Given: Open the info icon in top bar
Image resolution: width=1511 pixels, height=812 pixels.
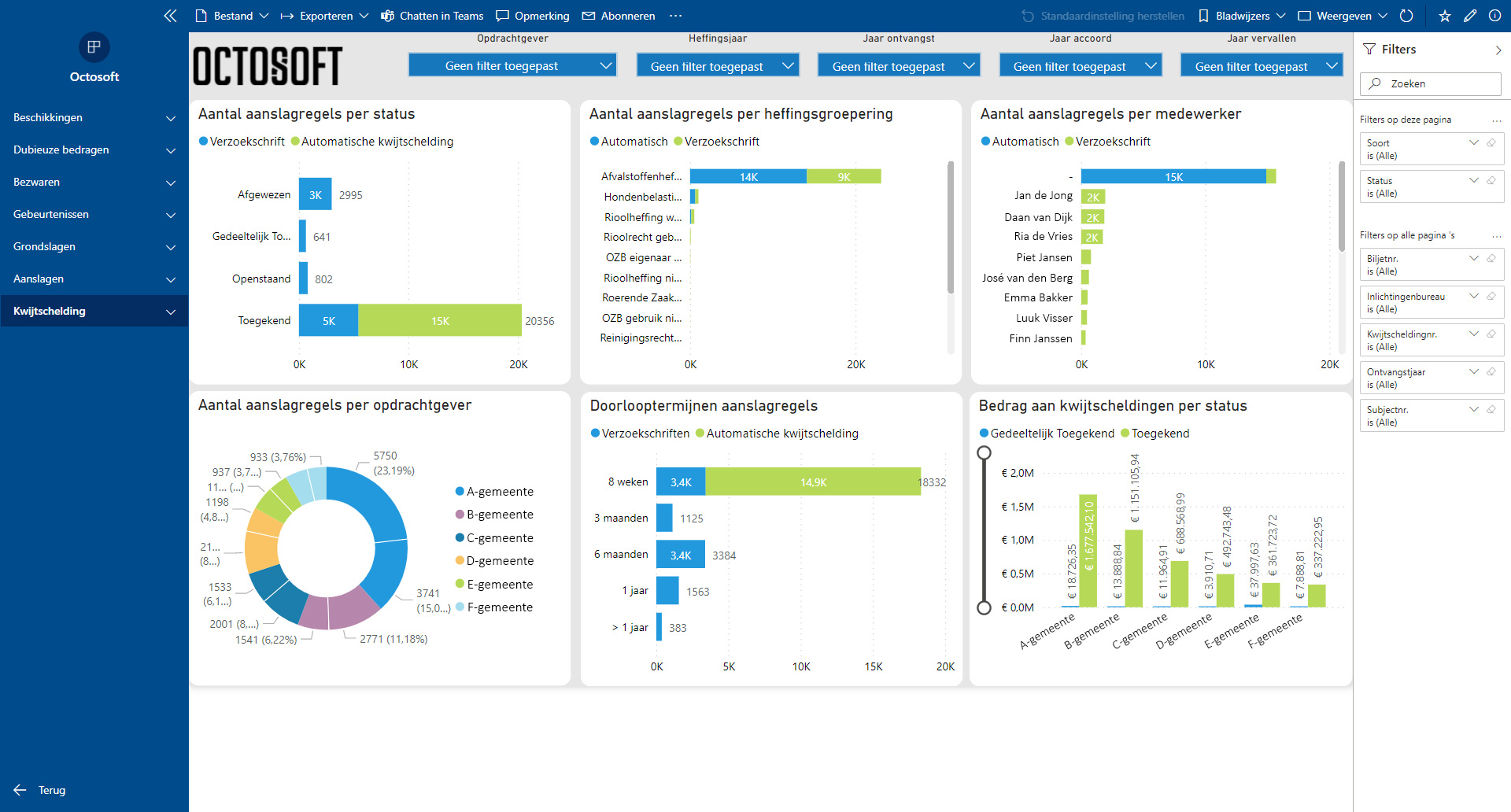Looking at the screenshot, I should click(x=1494, y=16).
